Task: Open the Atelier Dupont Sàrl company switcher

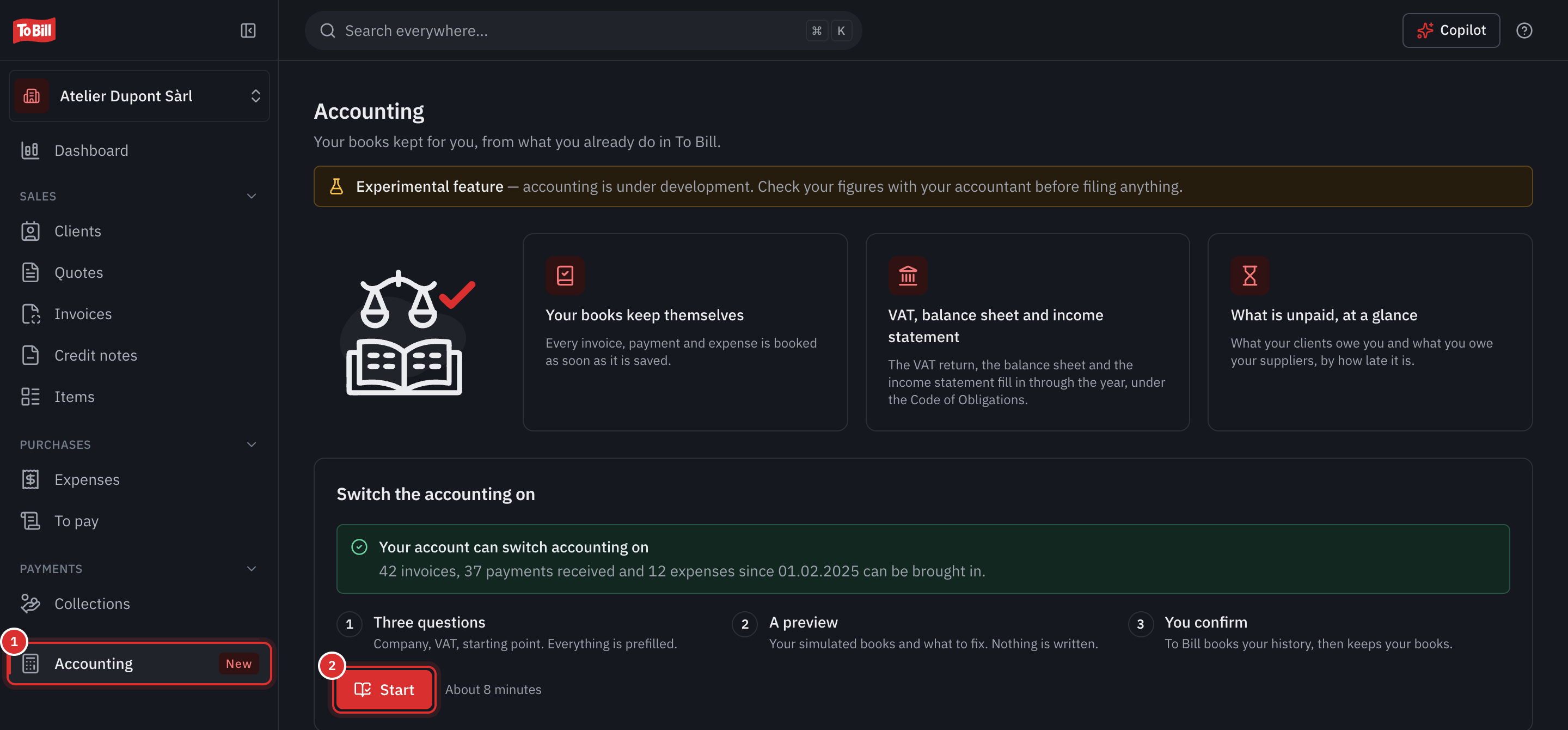Action: click(x=139, y=96)
